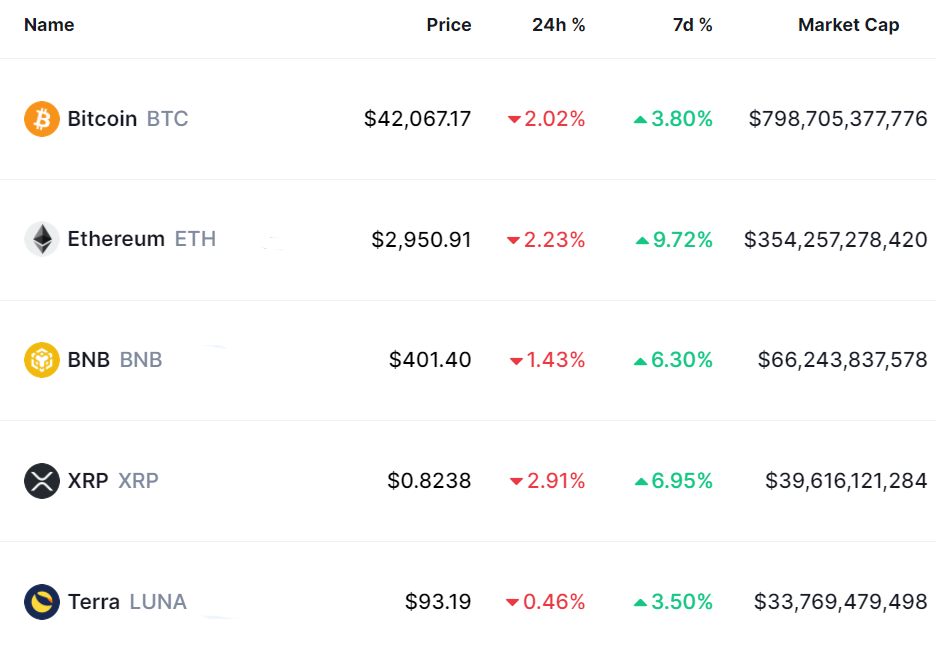This screenshot has width=948, height=662.
Task: Click Bitcoin price $42,067.17
Action: pyautogui.click(x=417, y=119)
